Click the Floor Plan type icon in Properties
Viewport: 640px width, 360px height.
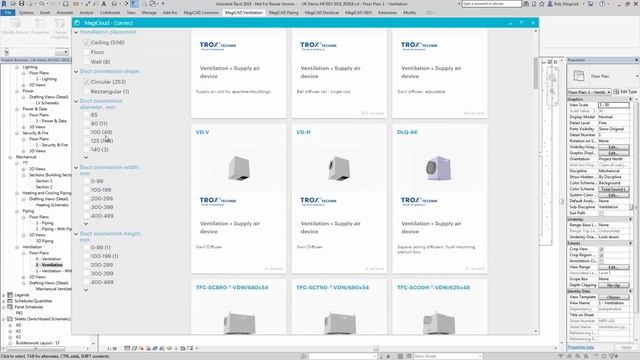coord(578,76)
